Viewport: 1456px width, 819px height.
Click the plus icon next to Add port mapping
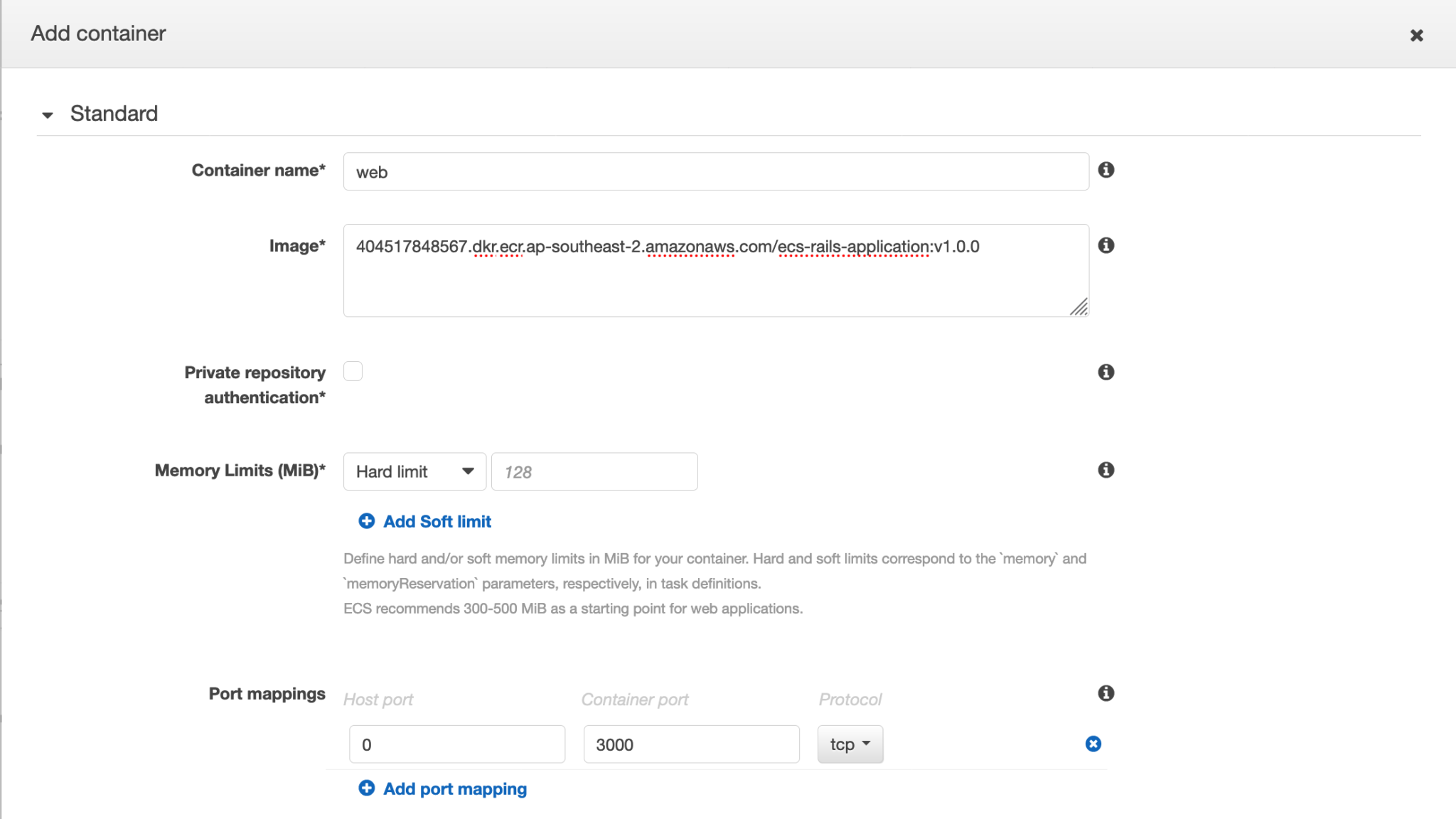point(367,788)
